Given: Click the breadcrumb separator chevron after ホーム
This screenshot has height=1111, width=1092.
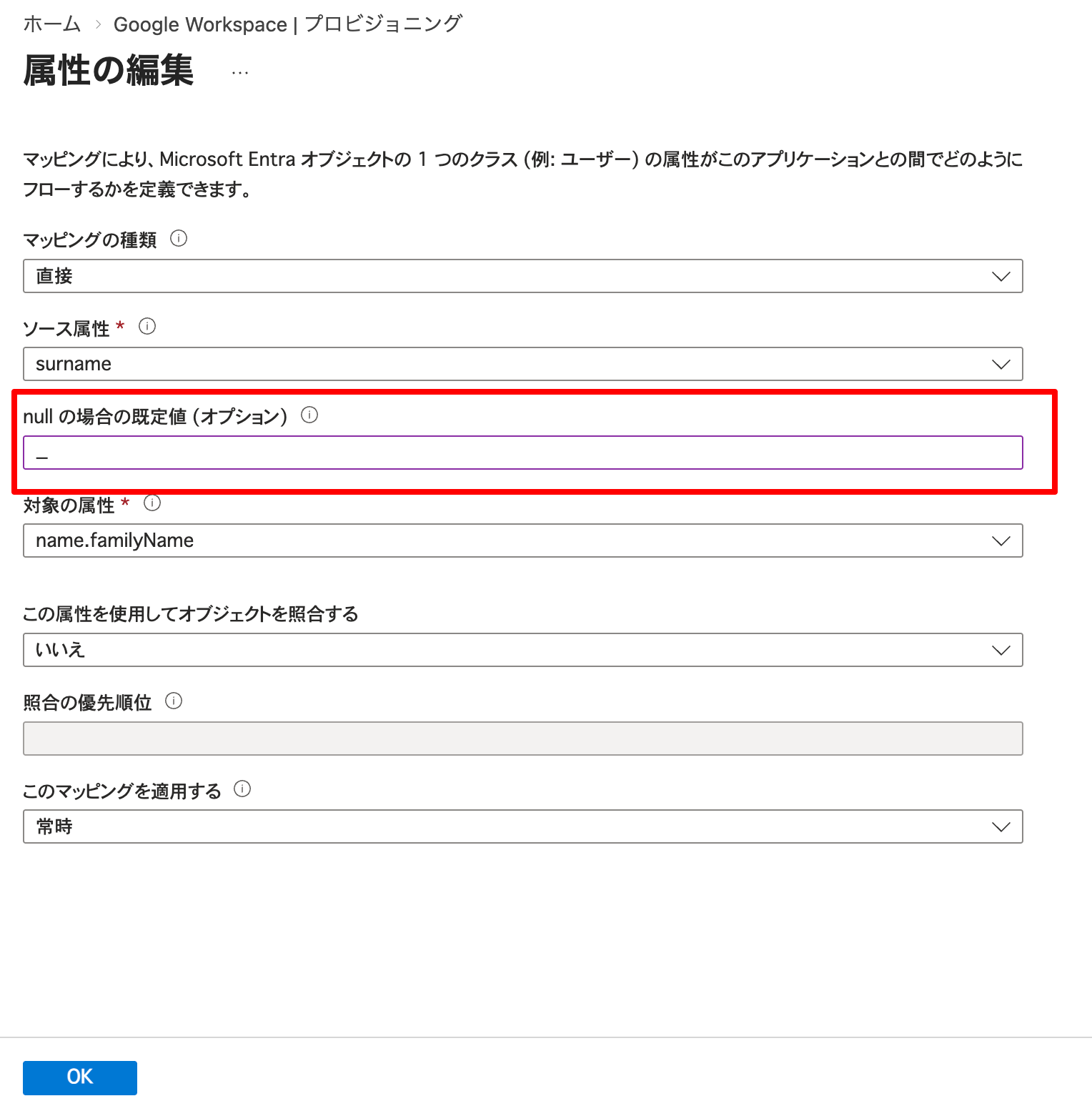Looking at the screenshot, I should [x=98, y=24].
